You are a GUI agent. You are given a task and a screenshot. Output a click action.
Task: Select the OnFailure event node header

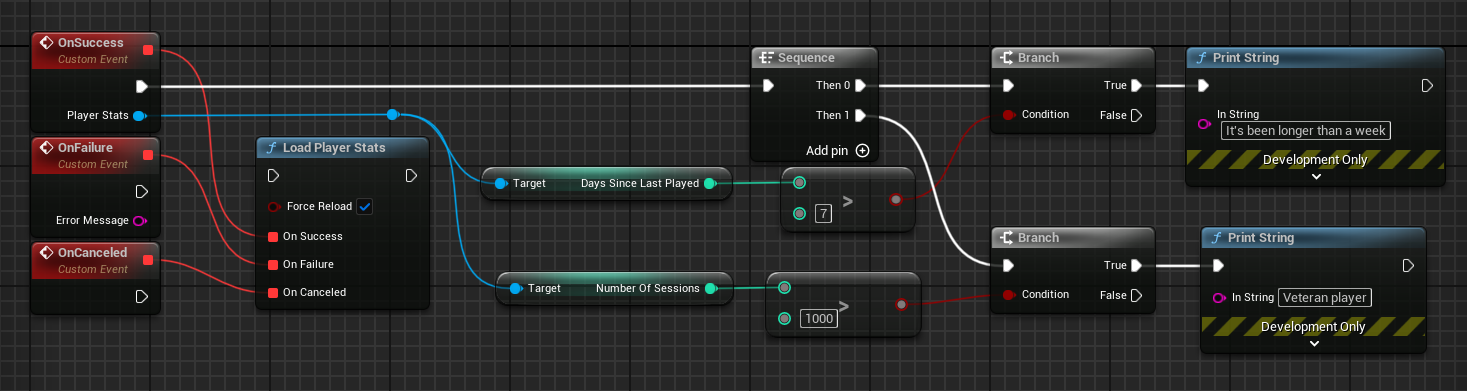[95, 155]
